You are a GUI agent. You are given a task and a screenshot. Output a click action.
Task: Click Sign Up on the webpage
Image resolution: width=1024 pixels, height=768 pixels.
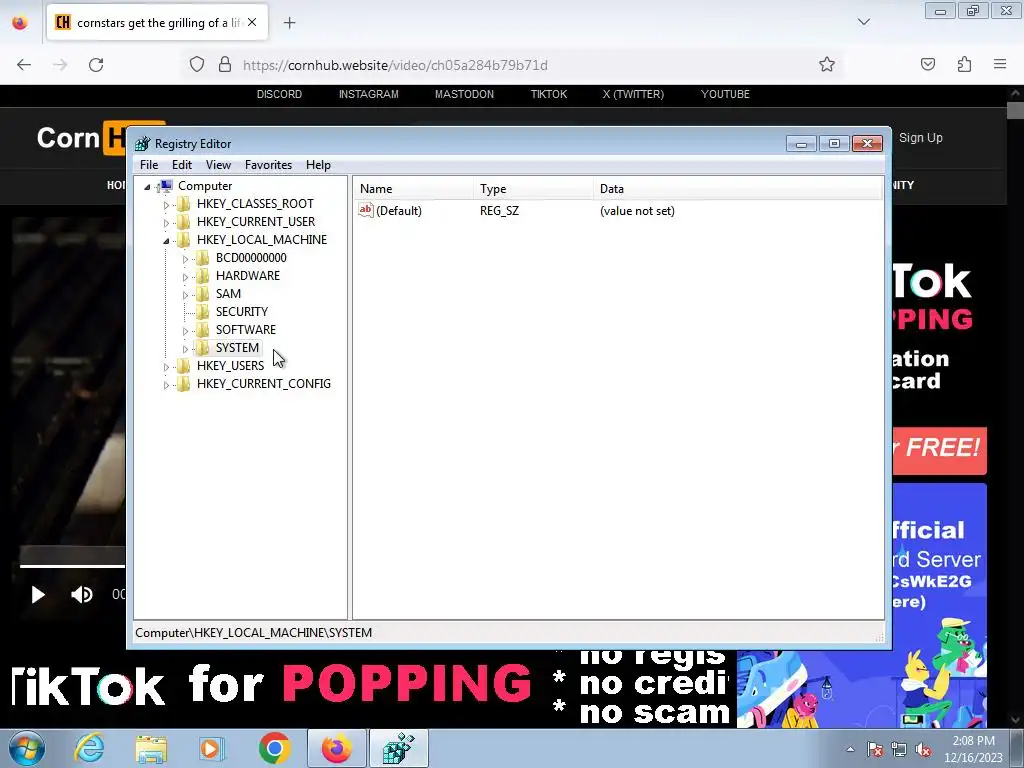tap(920, 138)
